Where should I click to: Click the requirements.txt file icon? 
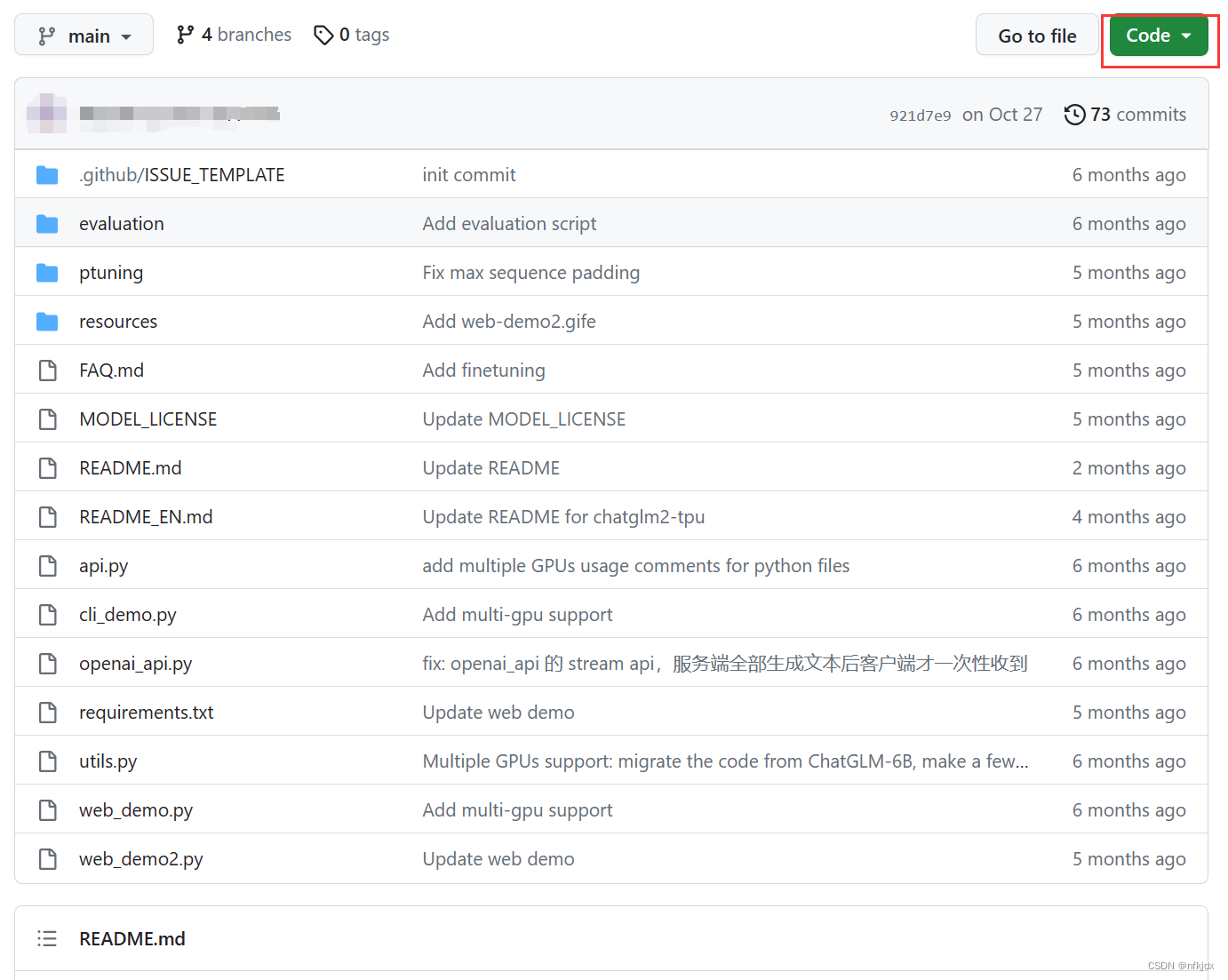47,713
